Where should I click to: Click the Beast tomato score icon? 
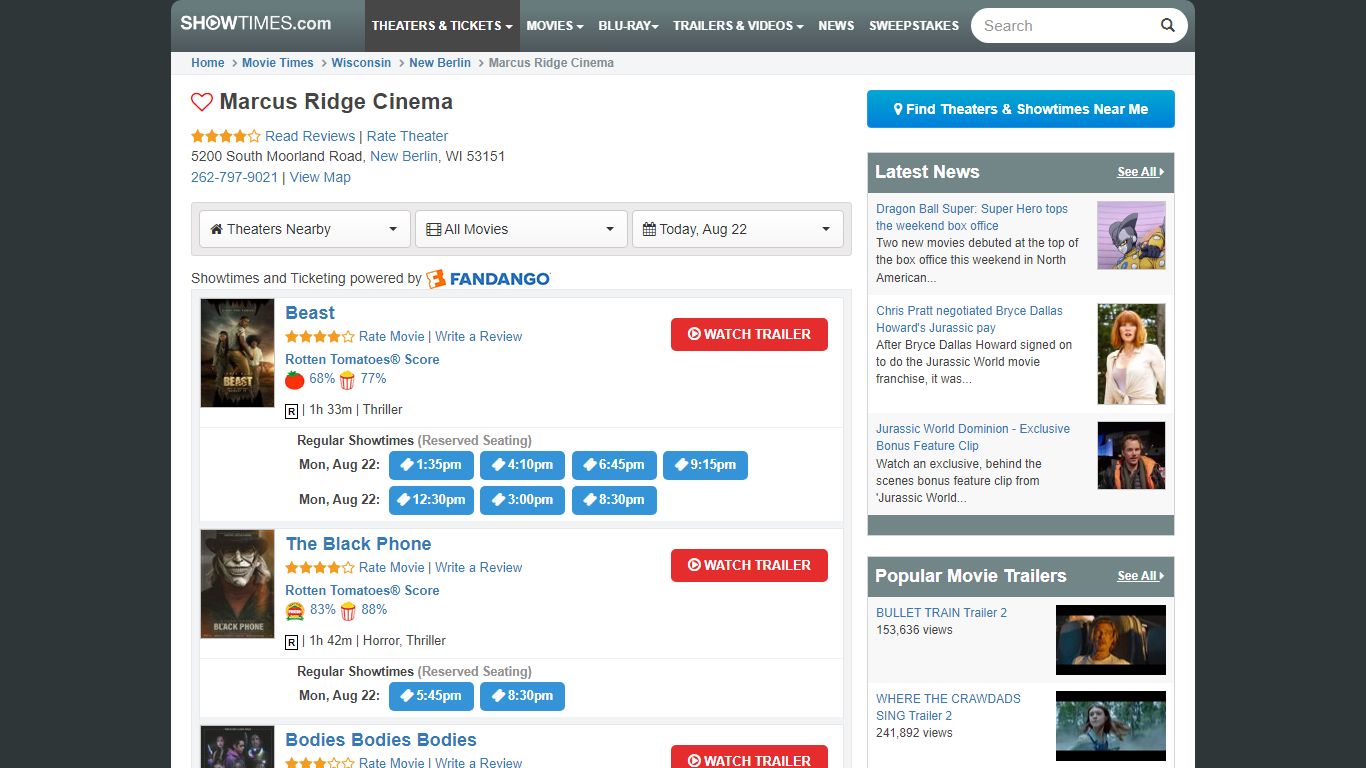(x=294, y=380)
